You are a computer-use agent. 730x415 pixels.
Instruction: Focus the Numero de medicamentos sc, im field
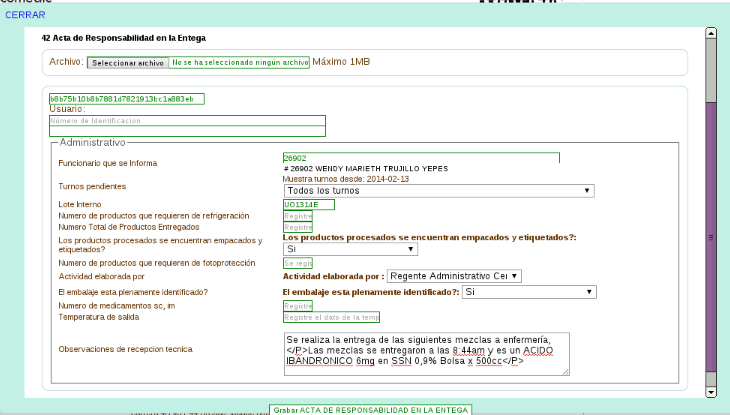point(298,306)
